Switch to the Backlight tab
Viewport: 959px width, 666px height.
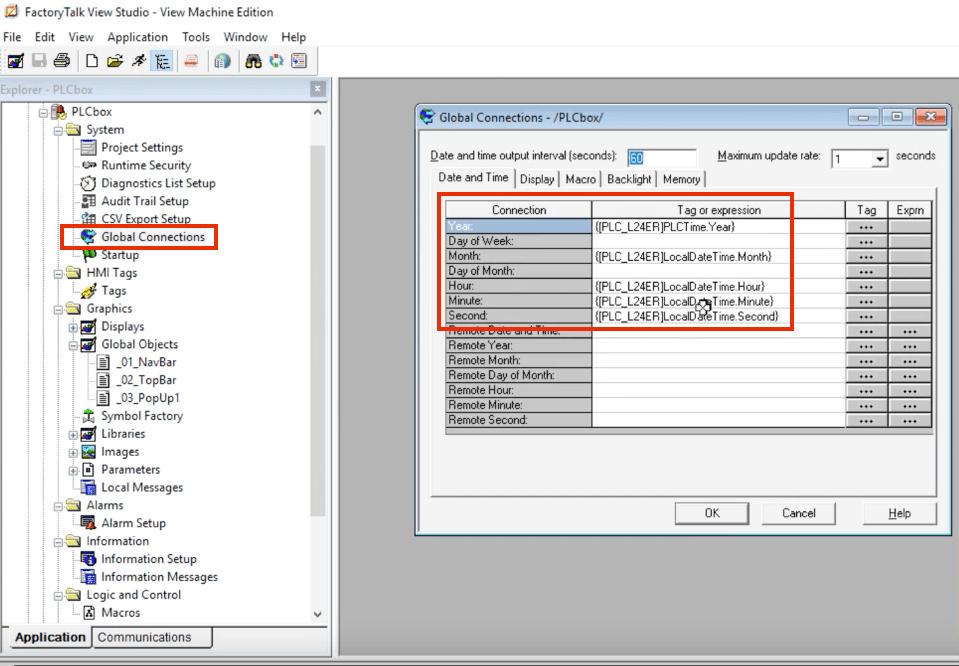tap(629, 179)
